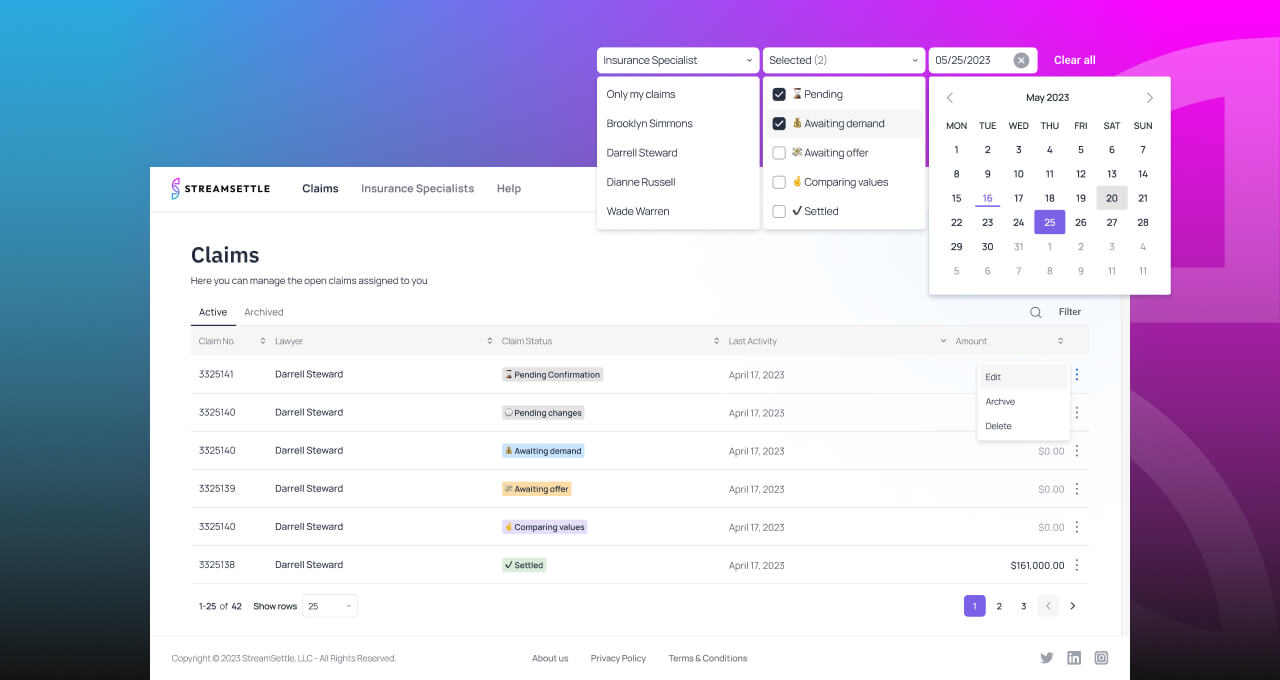The image size is (1280, 680).
Task: Check the Settled status filter
Action: tap(779, 211)
